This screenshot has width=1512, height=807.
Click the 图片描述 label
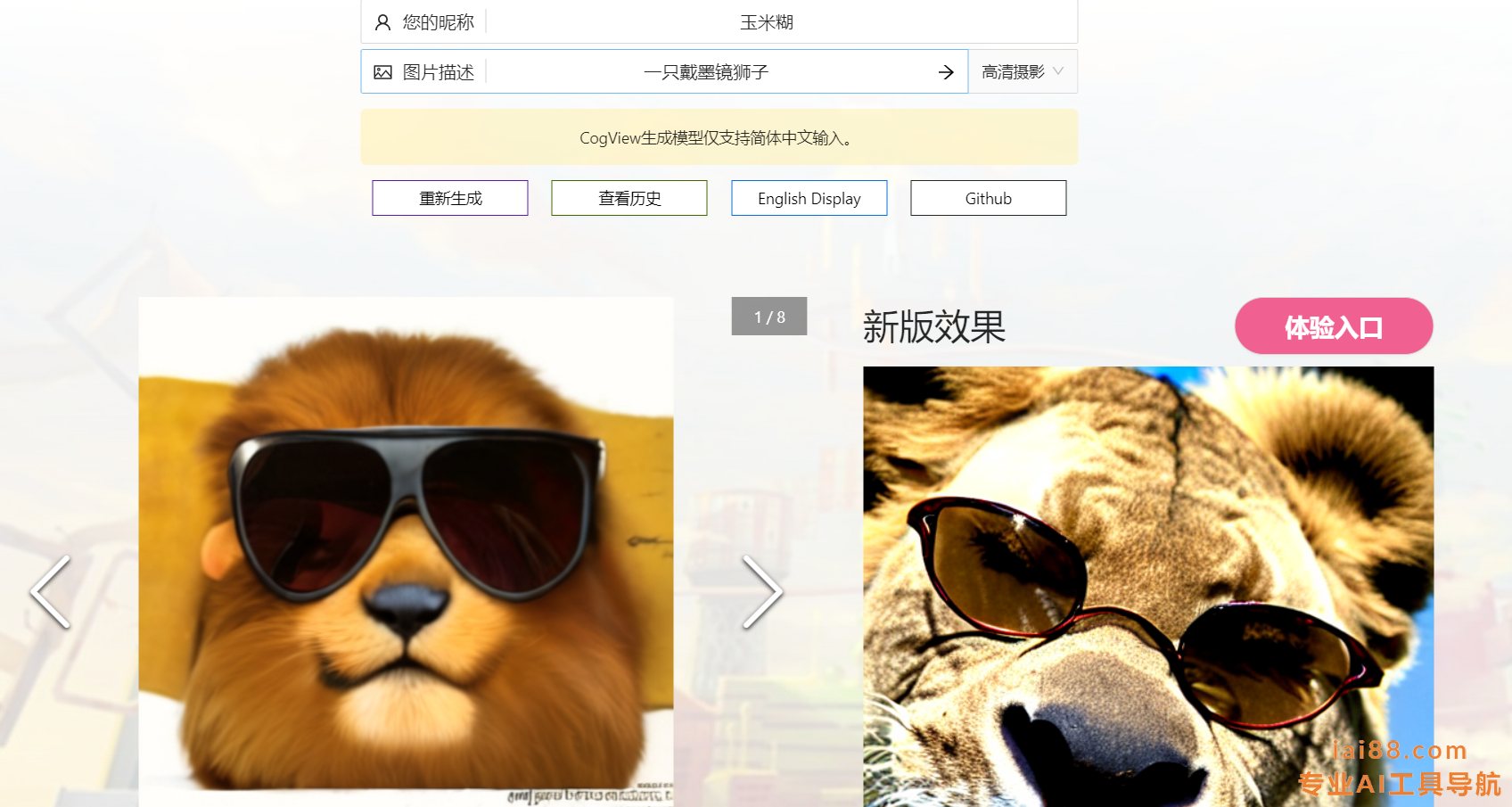(438, 72)
